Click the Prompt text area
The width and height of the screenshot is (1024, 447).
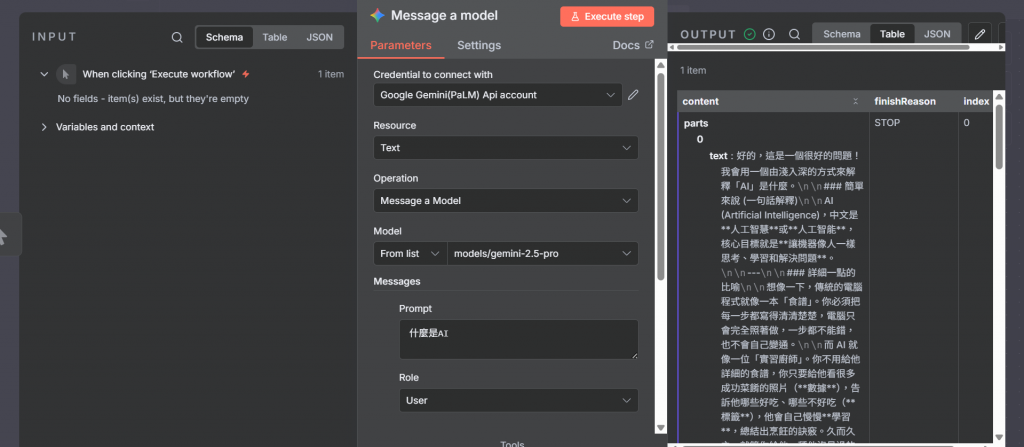click(519, 339)
